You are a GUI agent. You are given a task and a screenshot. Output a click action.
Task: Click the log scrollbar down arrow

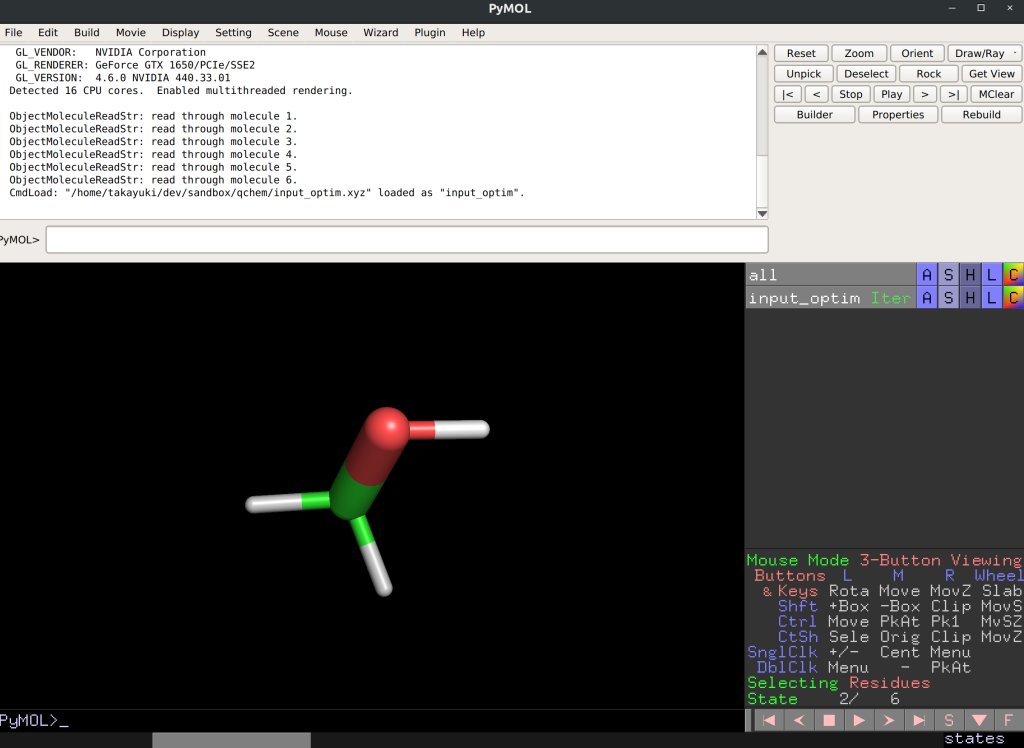pyautogui.click(x=762, y=214)
